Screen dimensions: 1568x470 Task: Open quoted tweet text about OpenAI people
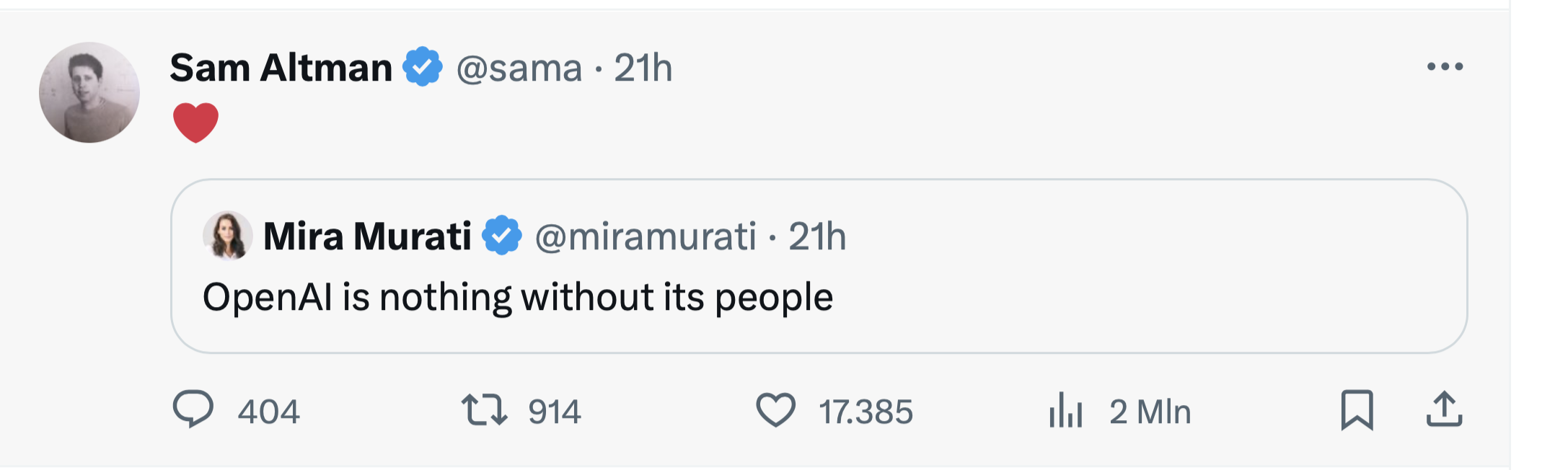click(518, 298)
